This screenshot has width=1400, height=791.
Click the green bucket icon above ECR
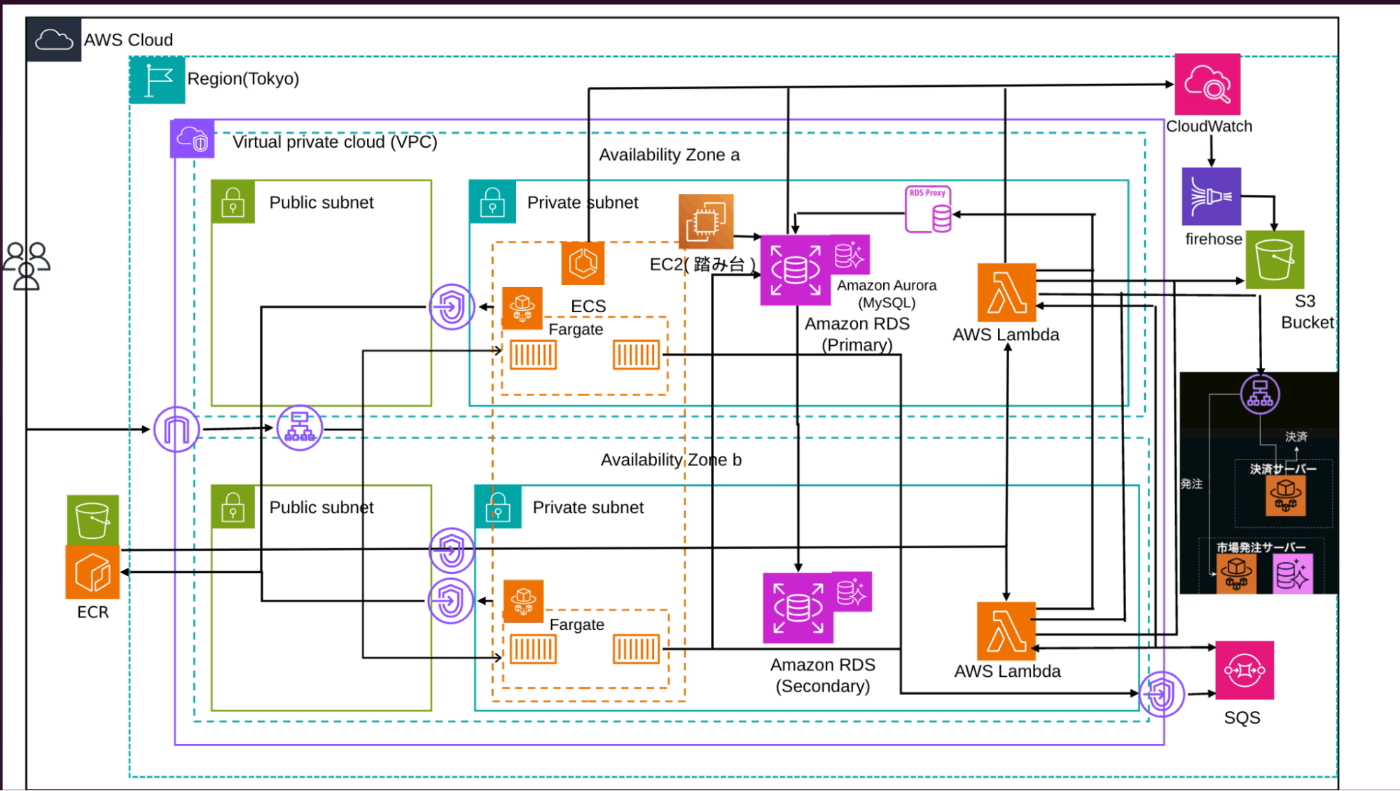(x=93, y=520)
